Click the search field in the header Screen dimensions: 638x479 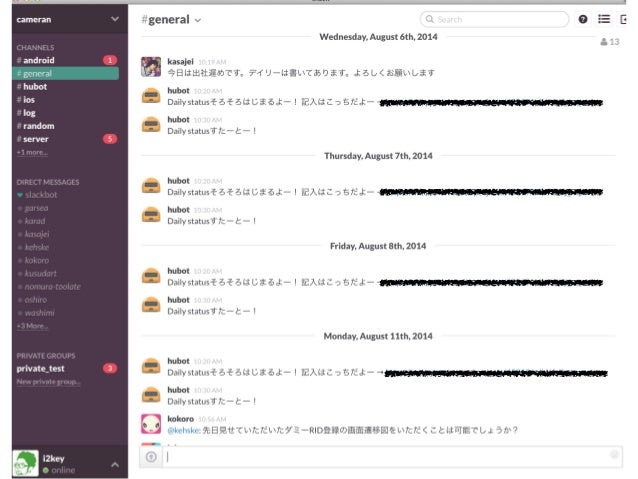(494, 19)
